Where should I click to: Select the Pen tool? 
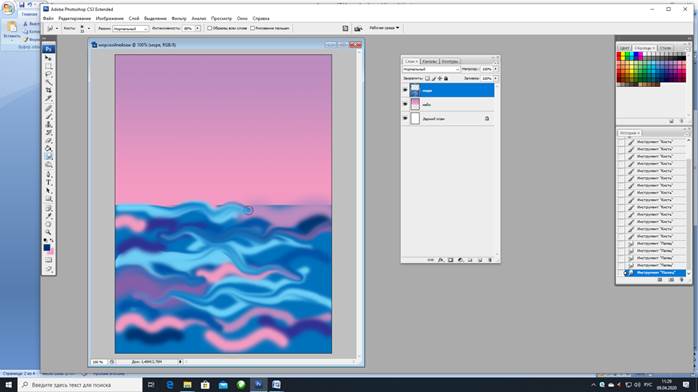[49, 174]
